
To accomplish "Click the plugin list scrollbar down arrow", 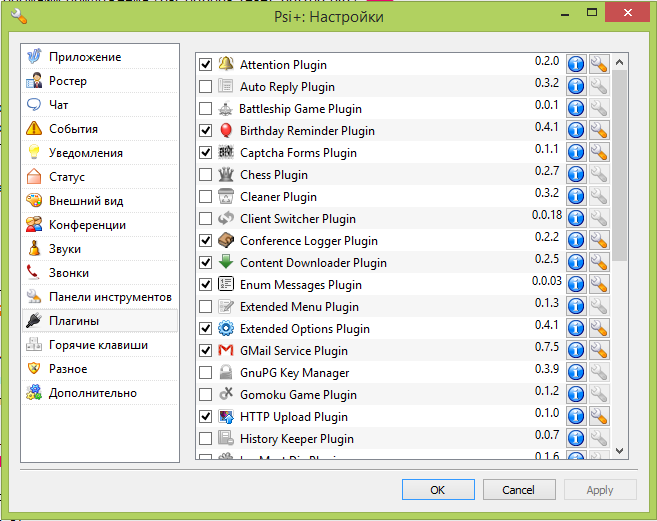I will point(620,451).
